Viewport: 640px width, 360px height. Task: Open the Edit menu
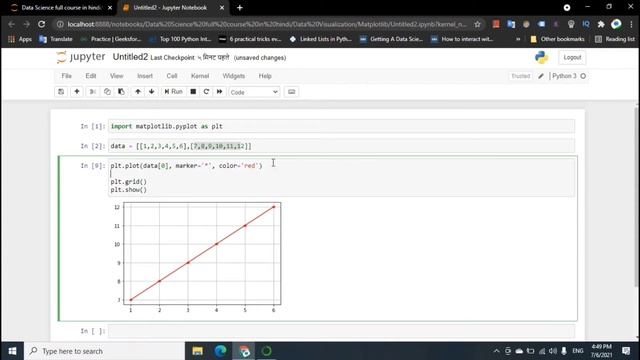91,76
